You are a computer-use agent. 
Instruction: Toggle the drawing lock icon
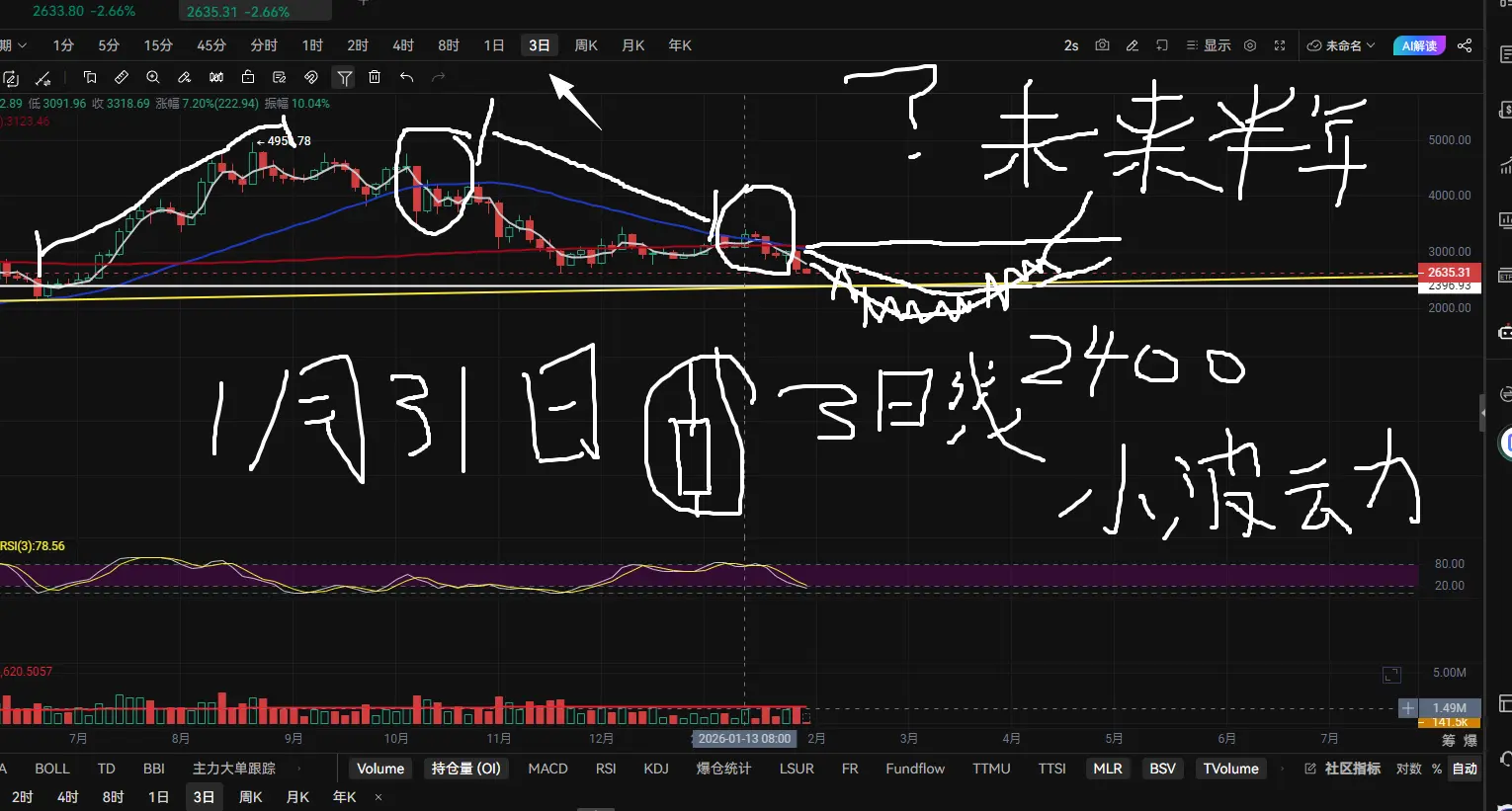(x=248, y=77)
